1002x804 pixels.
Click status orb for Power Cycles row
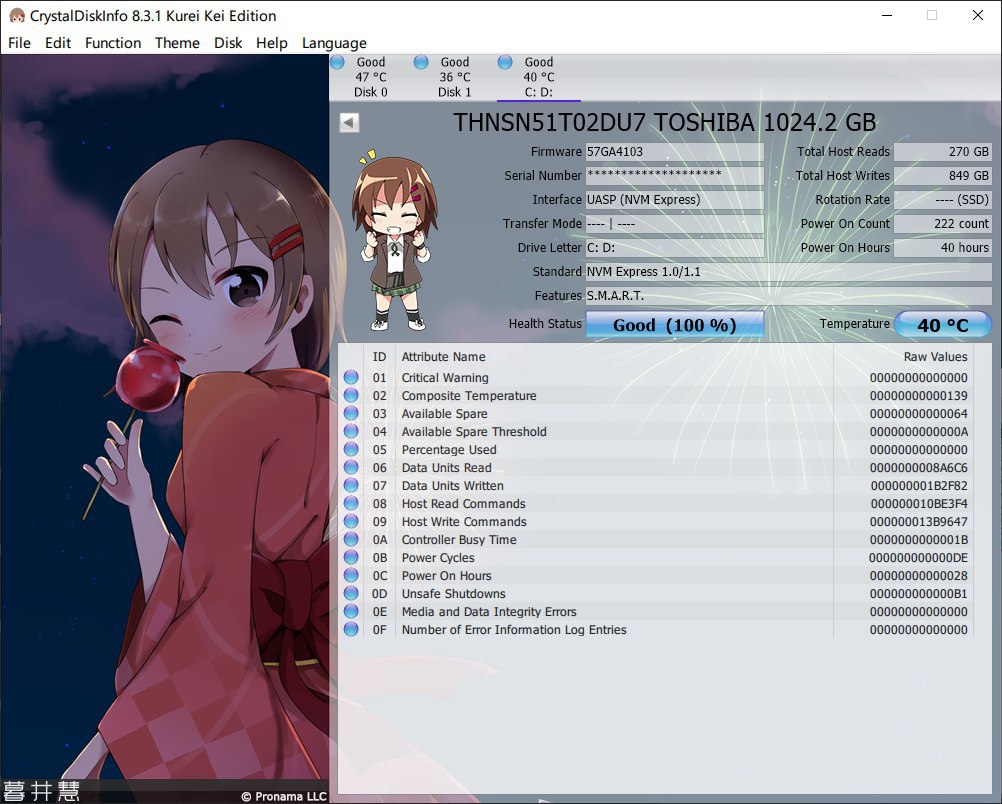(x=351, y=557)
